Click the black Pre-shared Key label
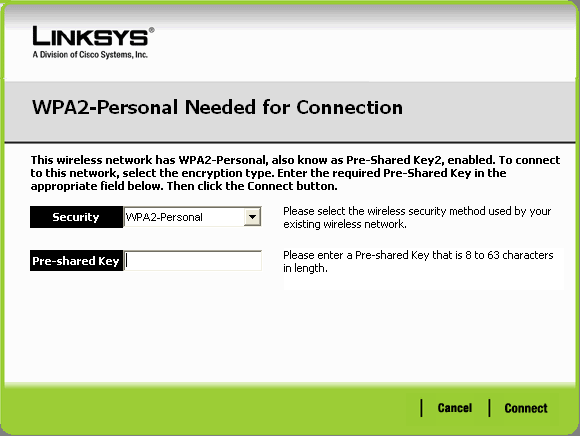580x436 pixels. [77, 261]
